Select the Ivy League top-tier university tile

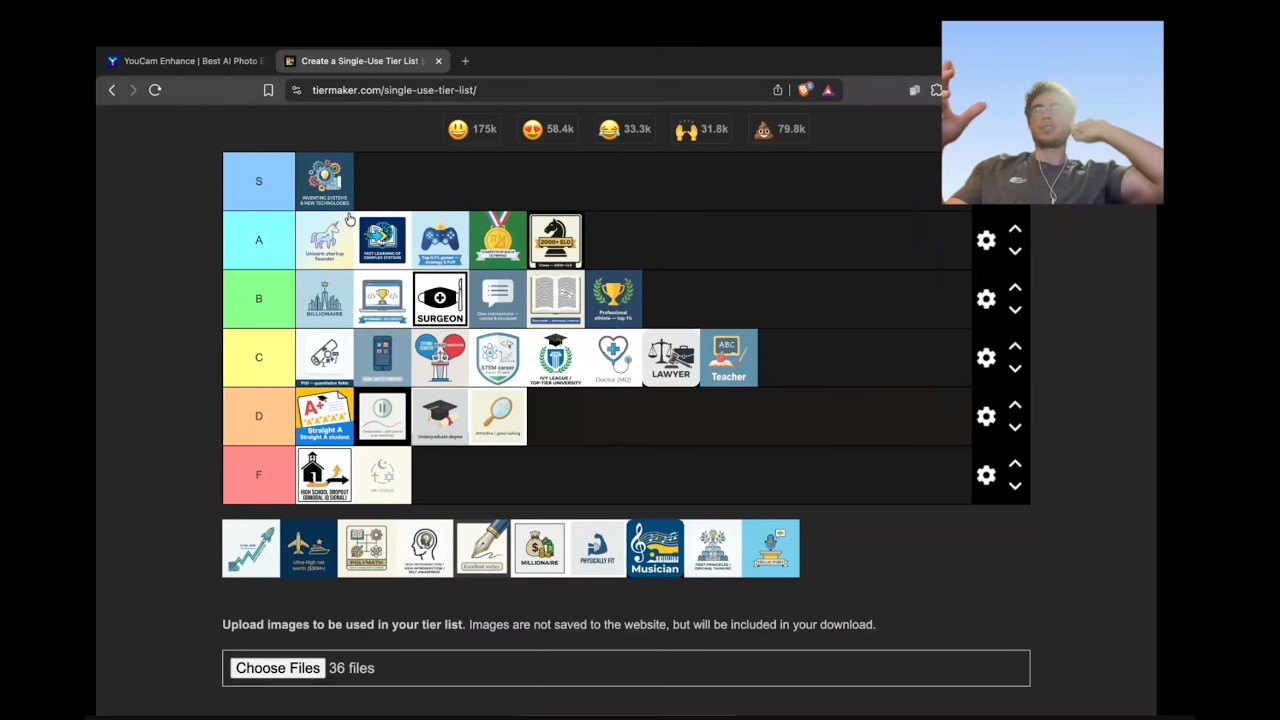click(x=556, y=357)
